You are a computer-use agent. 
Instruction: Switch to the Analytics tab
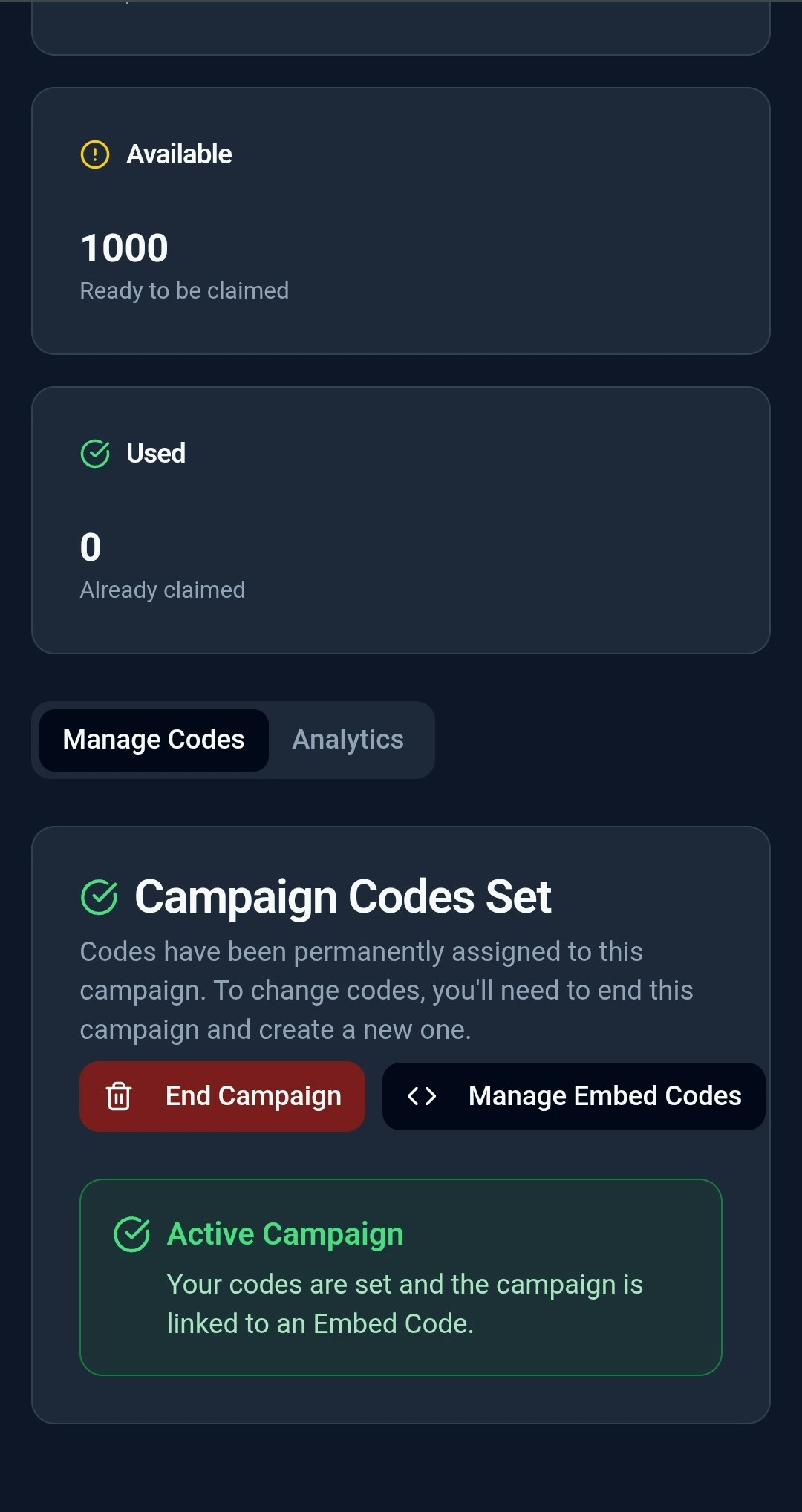pos(348,740)
